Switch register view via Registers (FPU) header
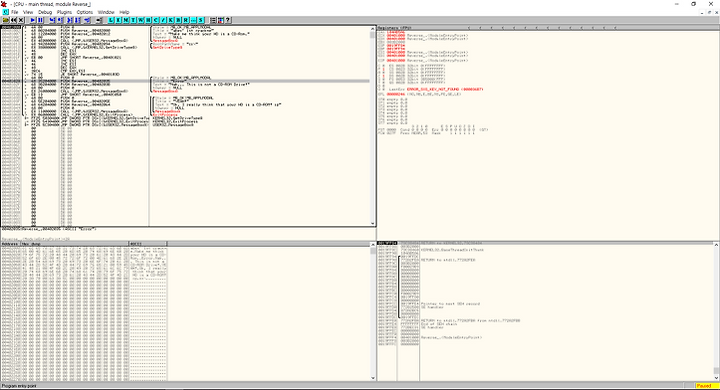This screenshot has width=720, height=390. point(394,28)
